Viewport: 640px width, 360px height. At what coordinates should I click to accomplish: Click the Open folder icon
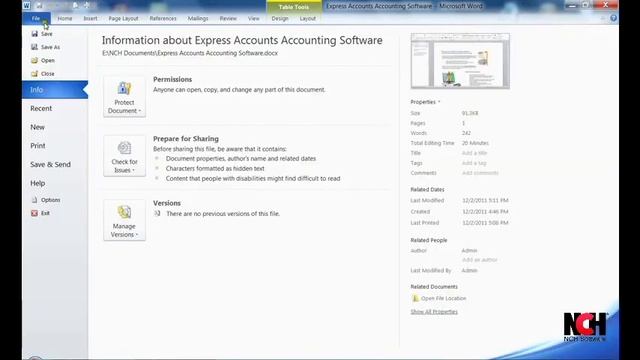(x=34, y=60)
